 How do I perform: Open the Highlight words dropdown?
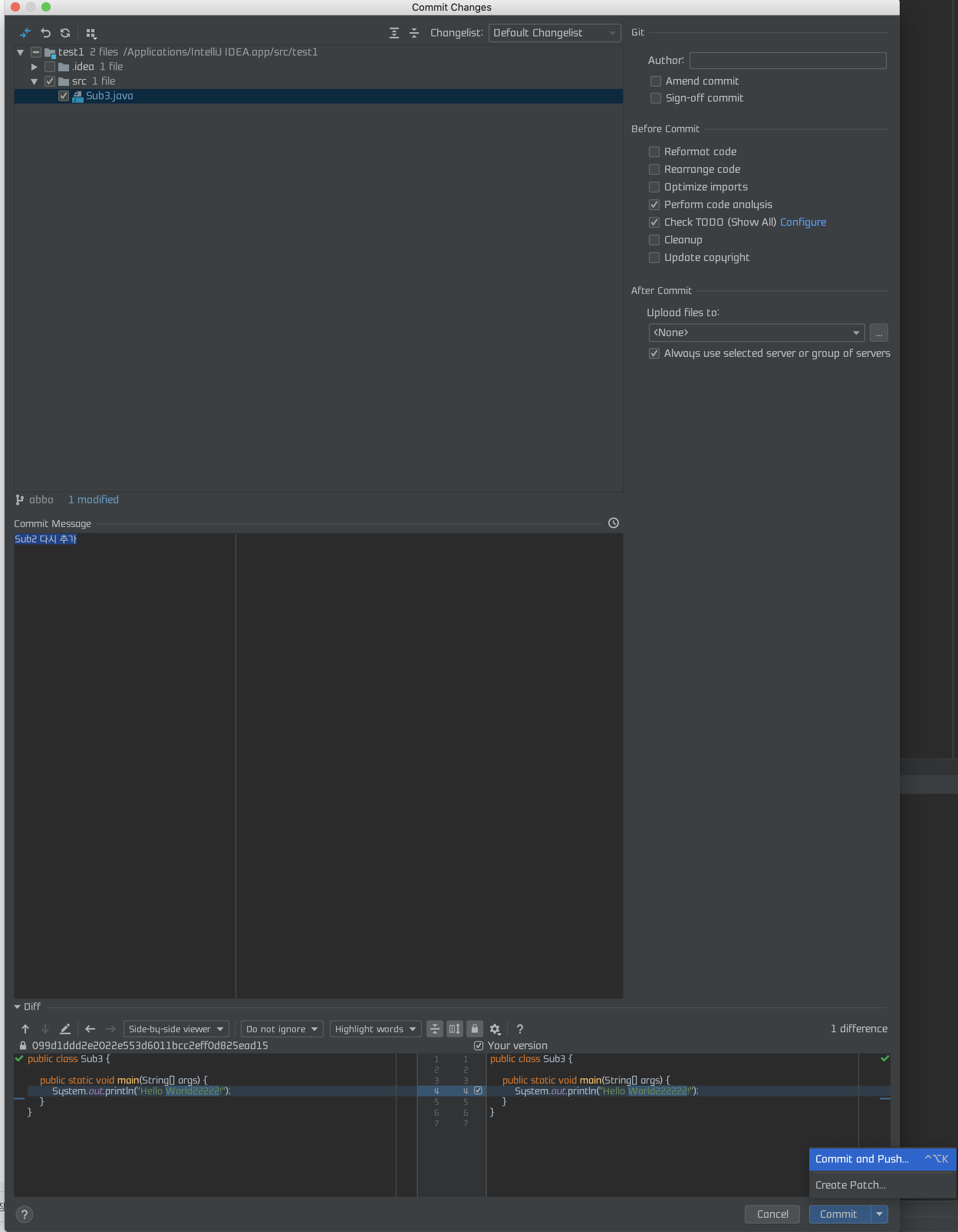375,1029
